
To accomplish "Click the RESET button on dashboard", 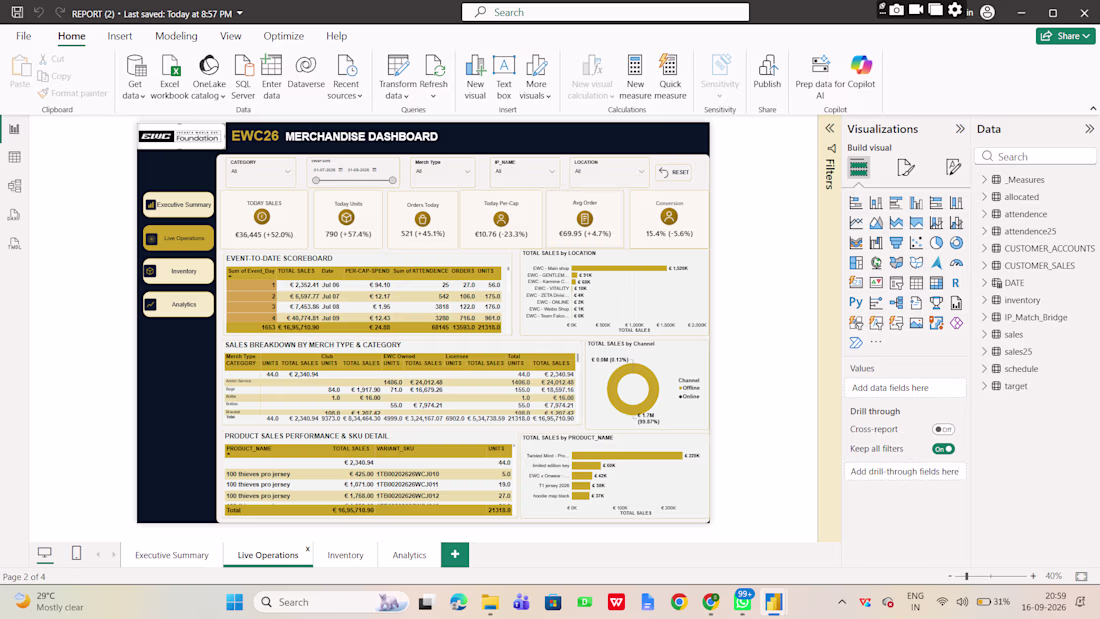I will 674,172.
